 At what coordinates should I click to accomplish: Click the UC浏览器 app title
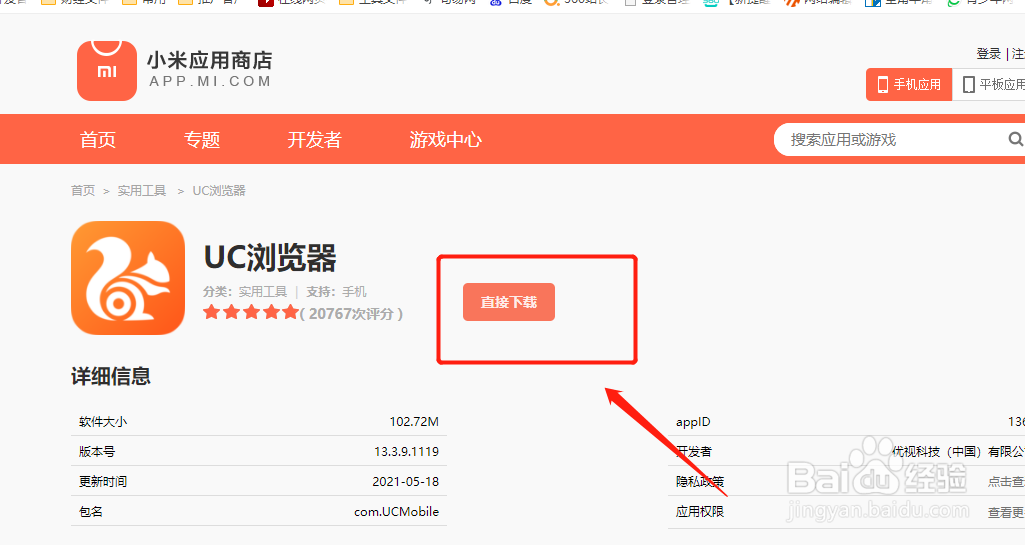270,257
